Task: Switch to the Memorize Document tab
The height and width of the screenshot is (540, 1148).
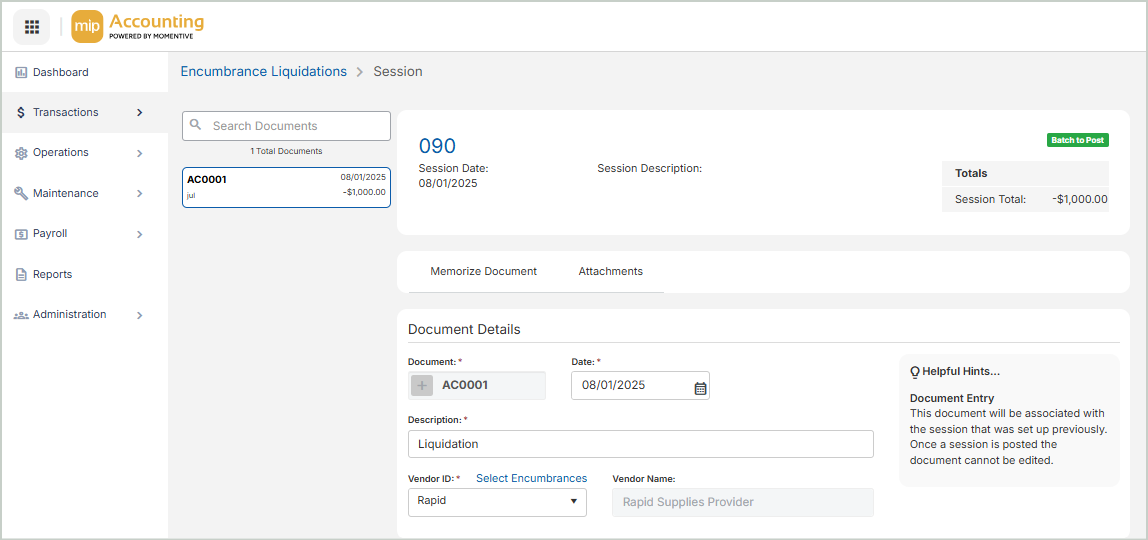Action: pos(483,271)
